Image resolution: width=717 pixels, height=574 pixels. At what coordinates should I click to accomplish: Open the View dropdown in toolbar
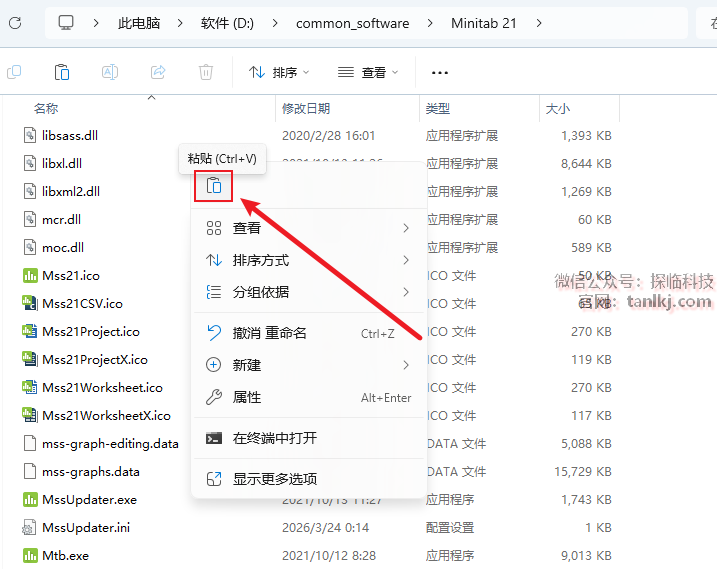[368, 72]
